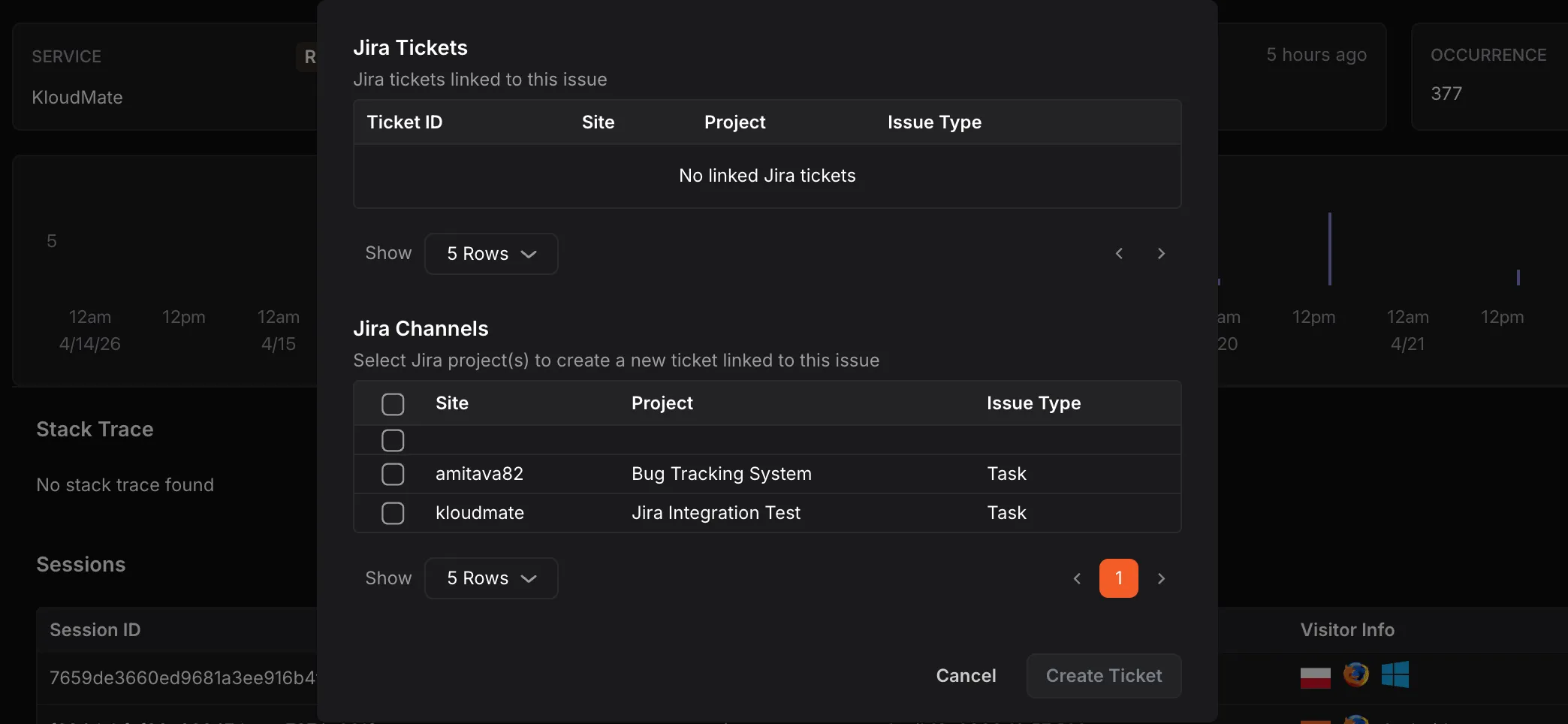The height and width of the screenshot is (724, 1568).
Task: Click the Site header in Jira Tickets table
Action: 599,122
